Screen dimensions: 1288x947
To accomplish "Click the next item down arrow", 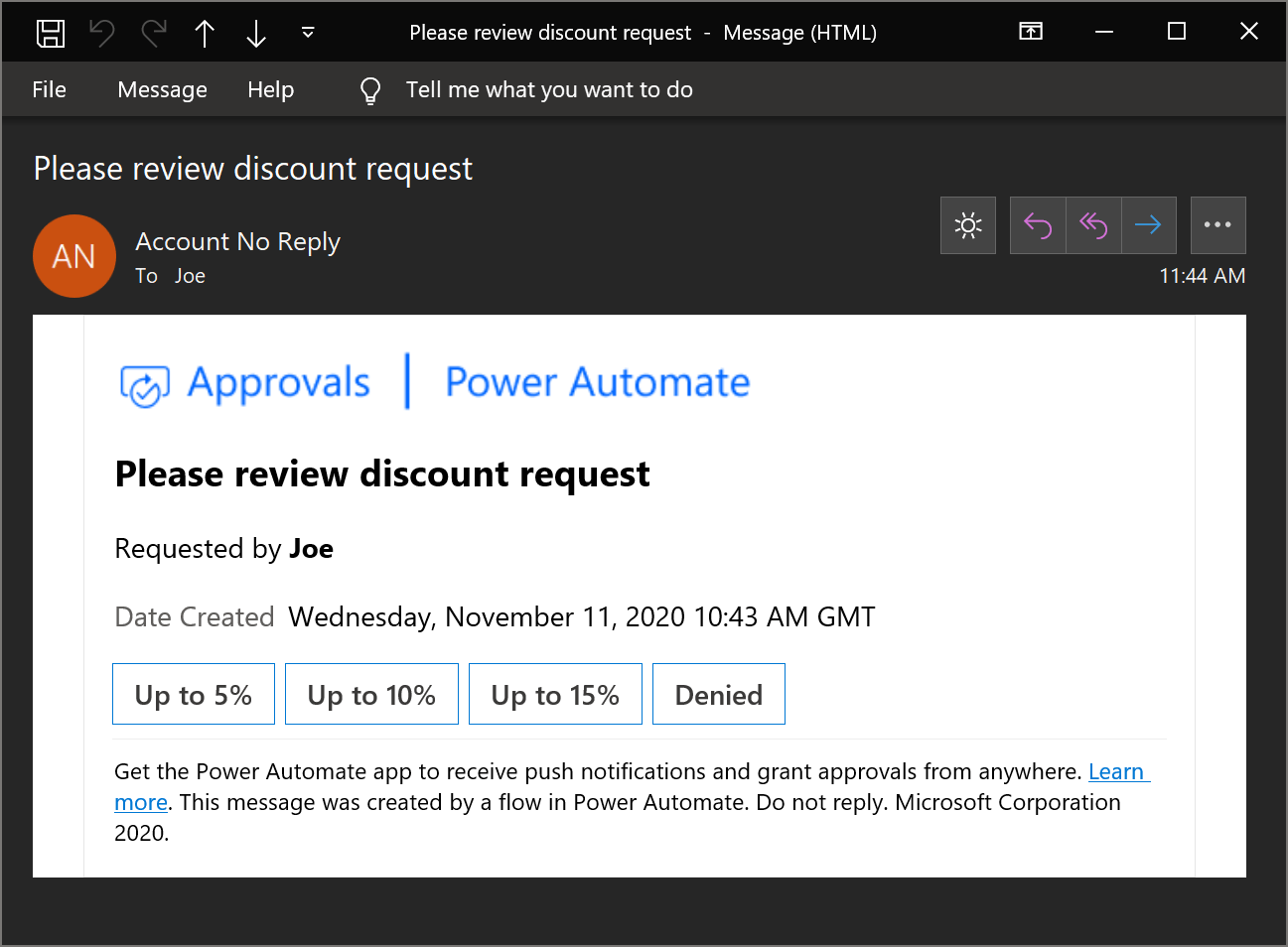I will (x=256, y=32).
